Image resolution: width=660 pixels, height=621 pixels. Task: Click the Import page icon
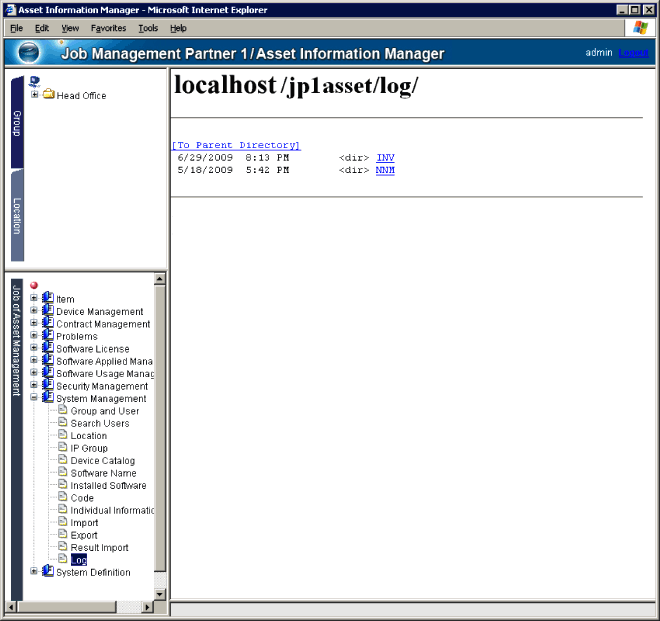(62, 522)
